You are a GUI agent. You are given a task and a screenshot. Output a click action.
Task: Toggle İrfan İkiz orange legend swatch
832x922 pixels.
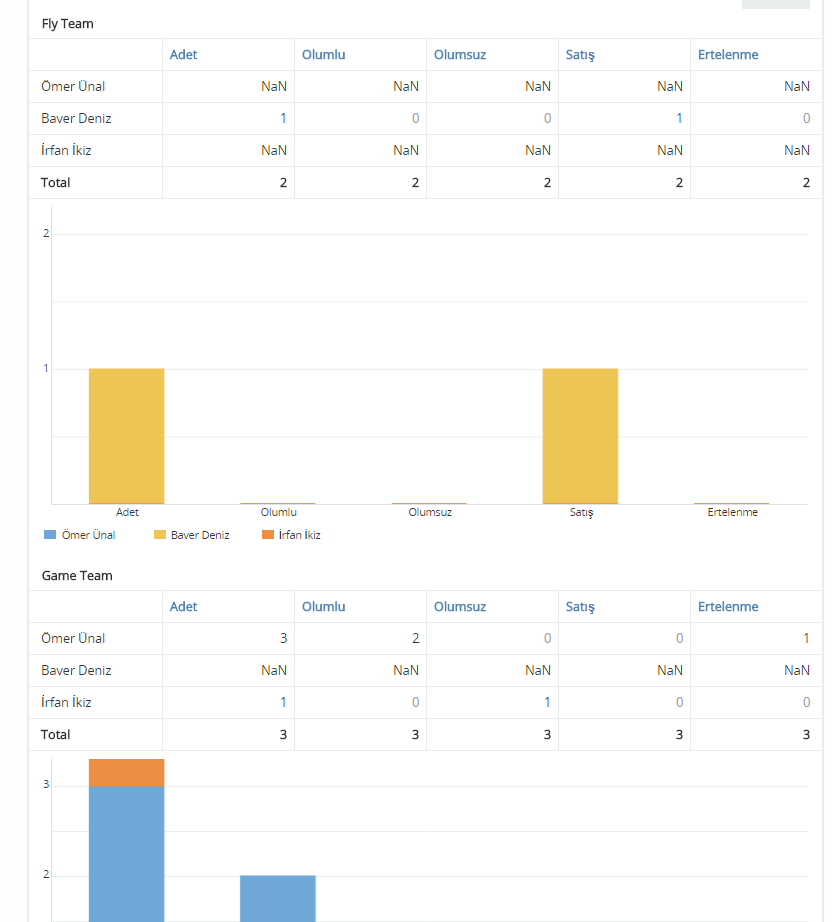(x=268, y=535)
